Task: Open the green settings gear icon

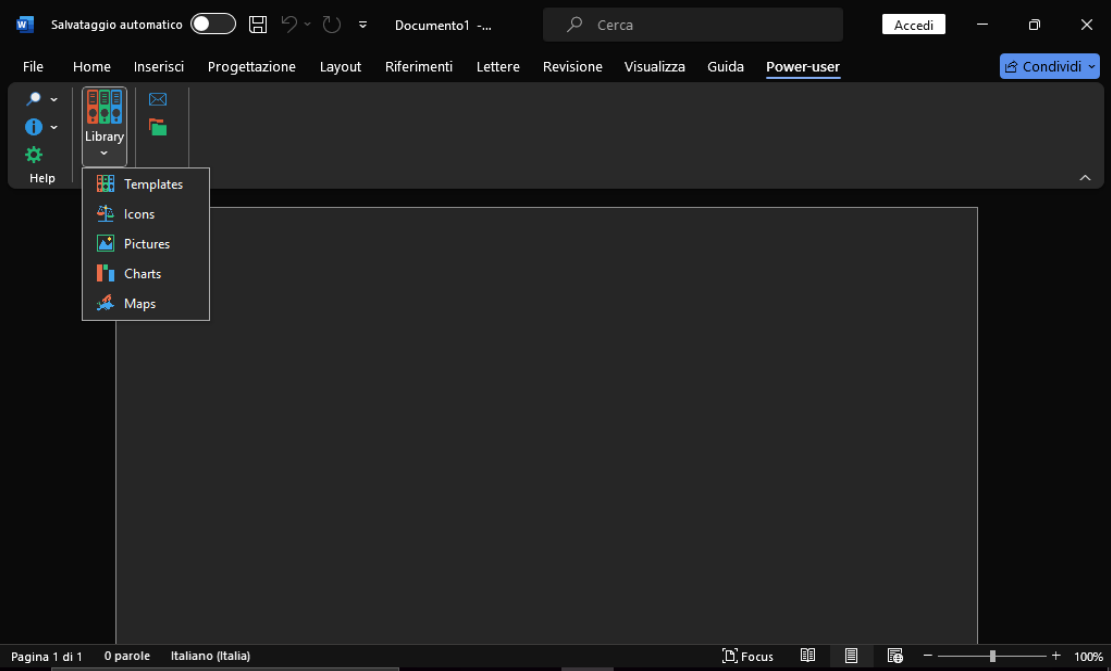Action: [33, 154]
